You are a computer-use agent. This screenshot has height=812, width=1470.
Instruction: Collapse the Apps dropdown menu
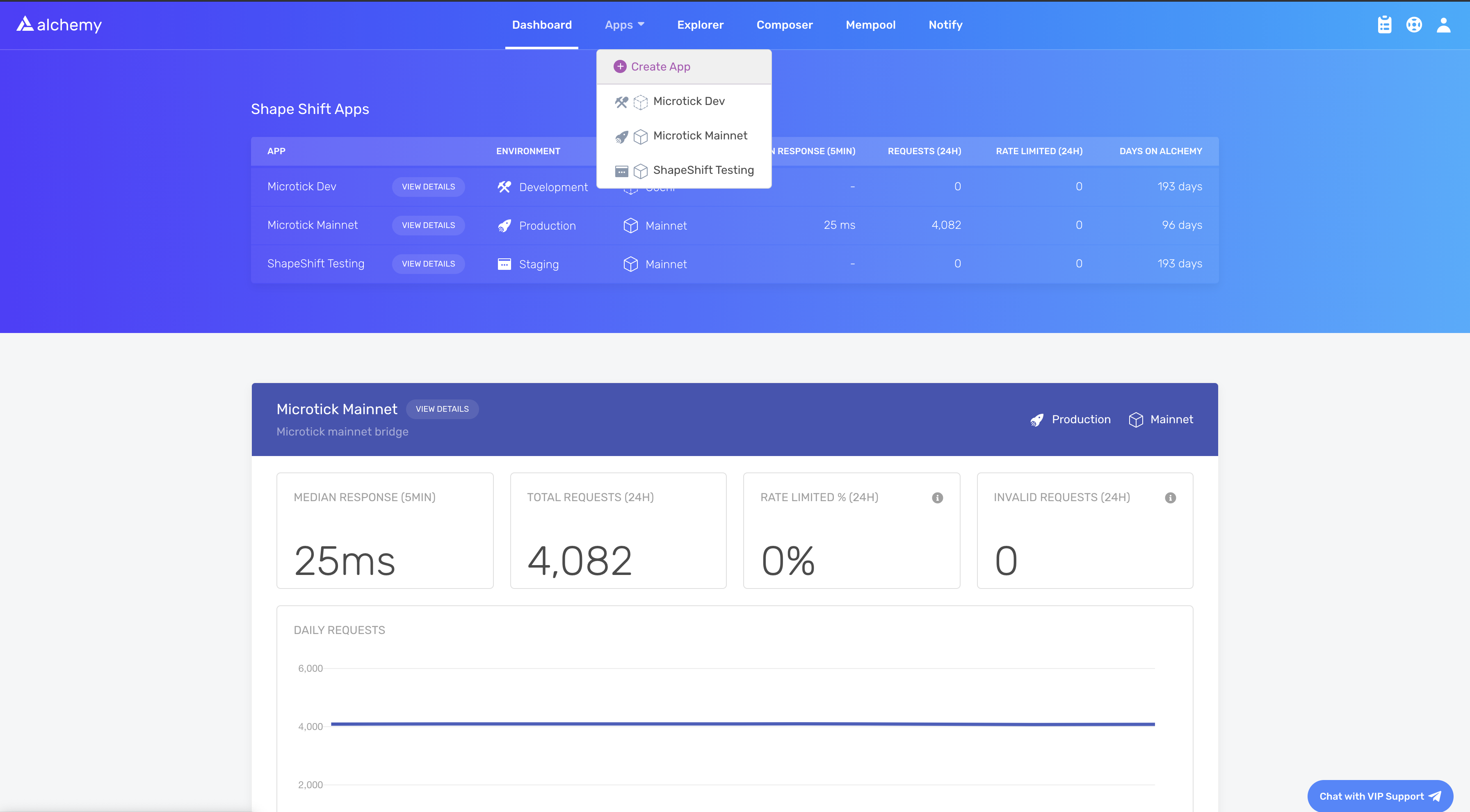pyautogui.click(x=624, y=25)
